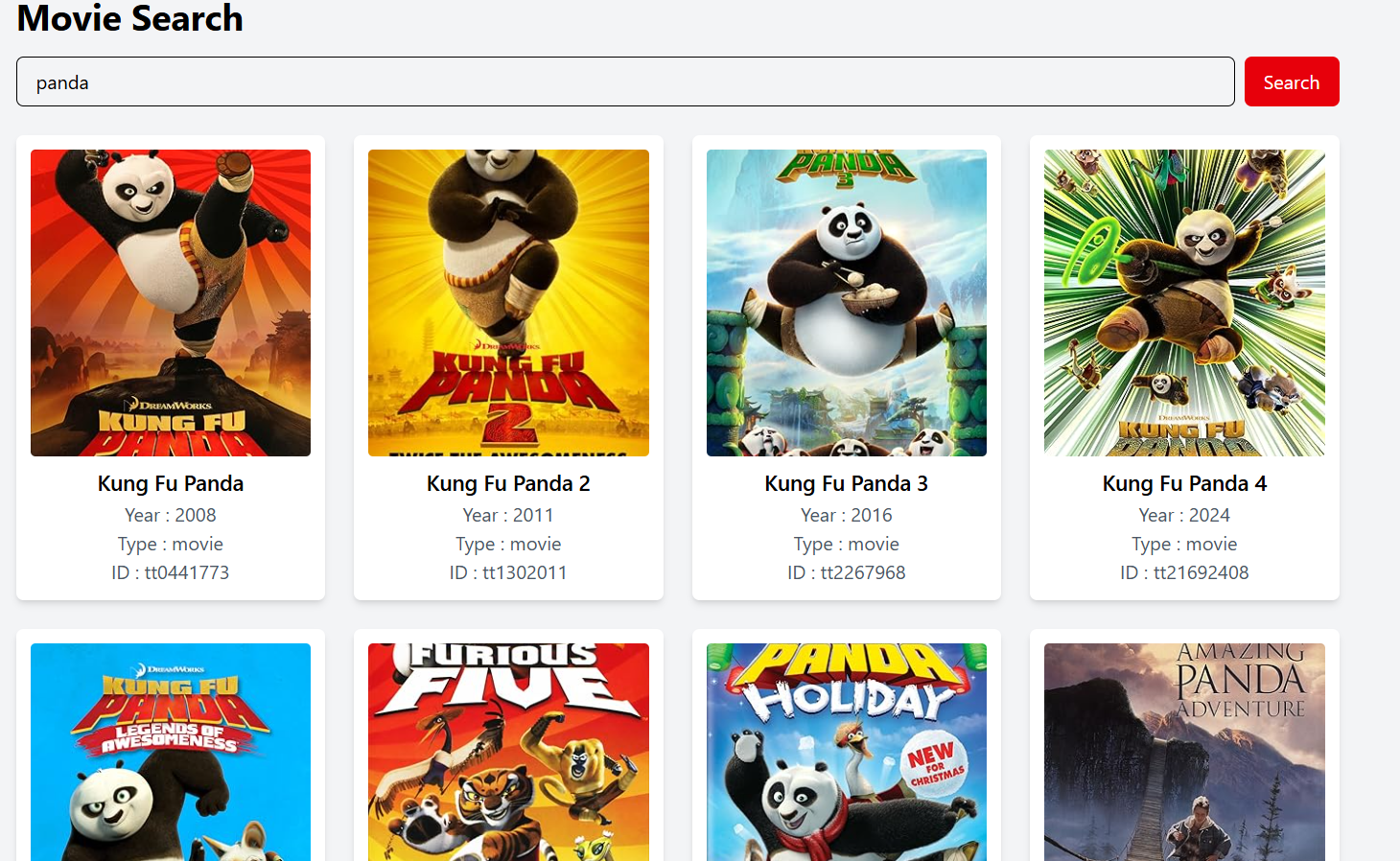Open the Kung Fu Panda 2 poster
Viewport: 1400px width, 861px height.
pyautogui.click(x=508, y=303)
